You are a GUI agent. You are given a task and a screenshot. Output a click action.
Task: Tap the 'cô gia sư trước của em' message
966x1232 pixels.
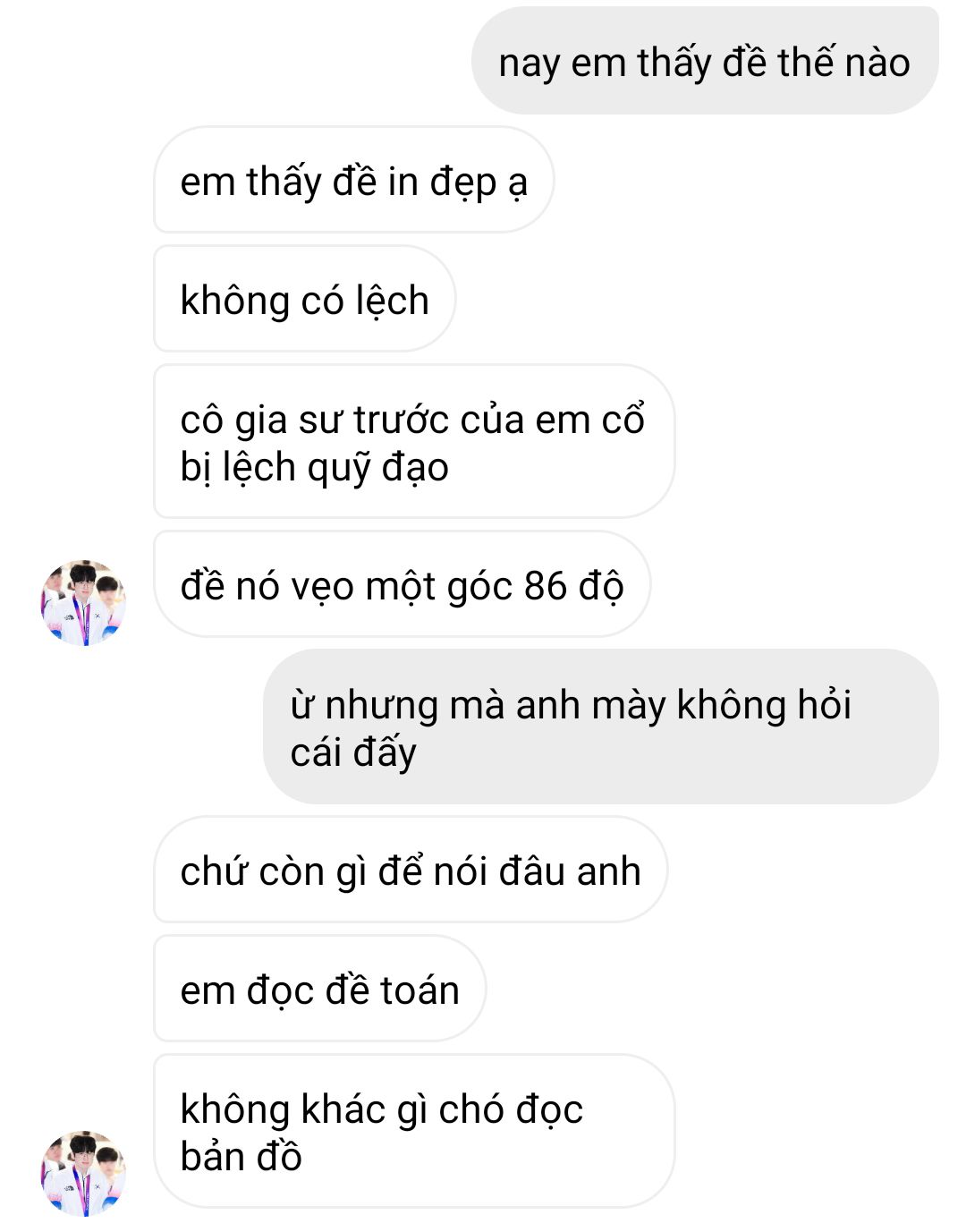pyautogui.click(x=413, y=442)
